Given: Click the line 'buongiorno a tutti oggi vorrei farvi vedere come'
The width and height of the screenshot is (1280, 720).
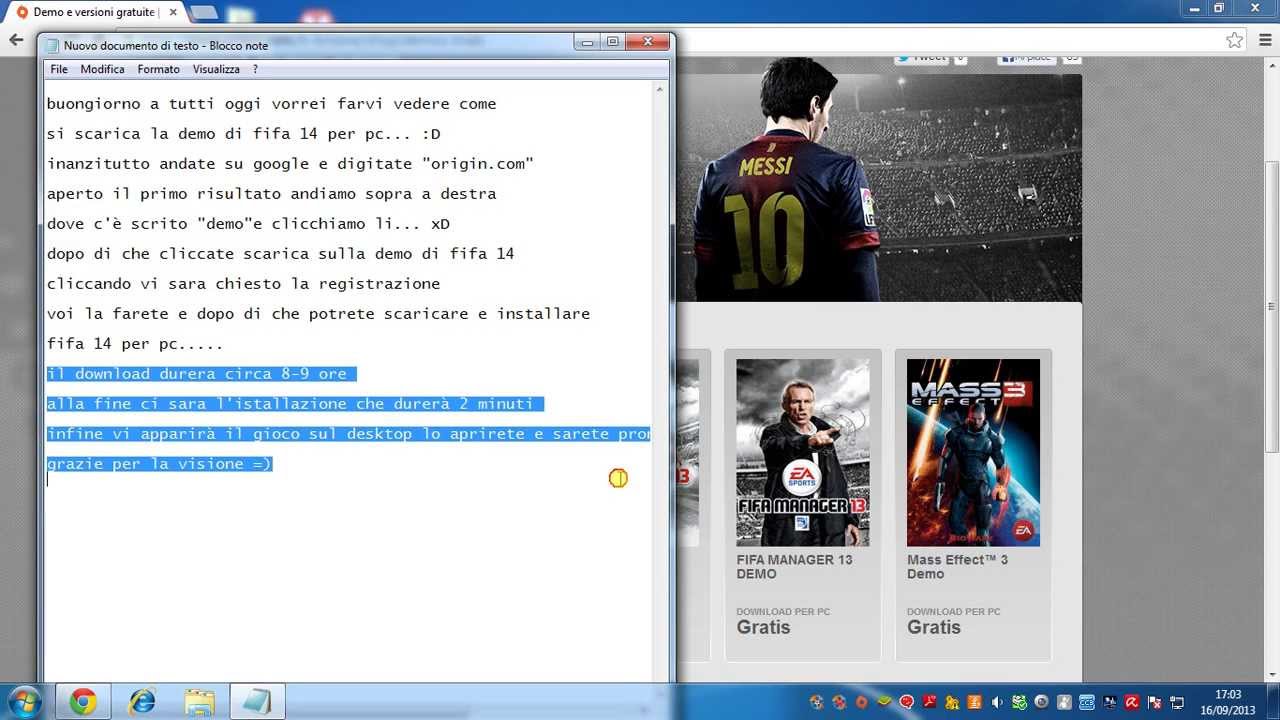Looking at the screenshot, I should (x=271, y=104).
